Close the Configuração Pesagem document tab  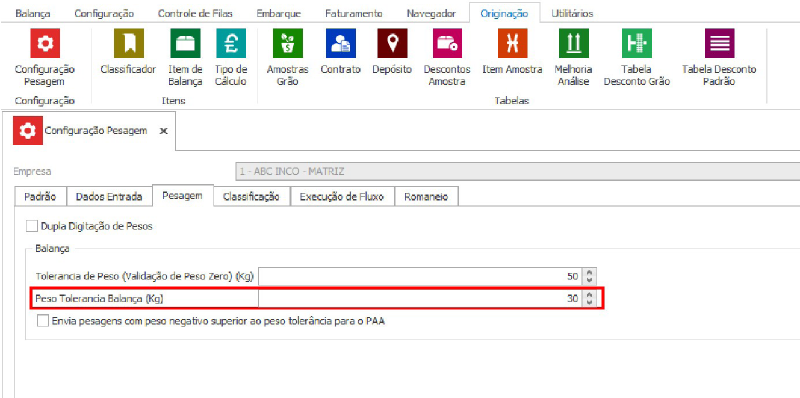(163, 131)
